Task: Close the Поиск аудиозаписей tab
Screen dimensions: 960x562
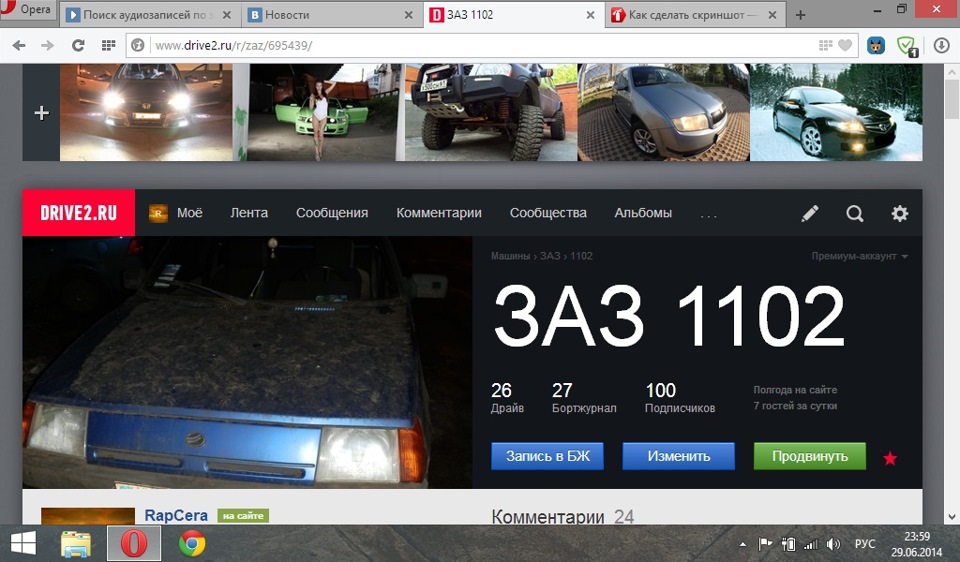Action: coord(227,15)
